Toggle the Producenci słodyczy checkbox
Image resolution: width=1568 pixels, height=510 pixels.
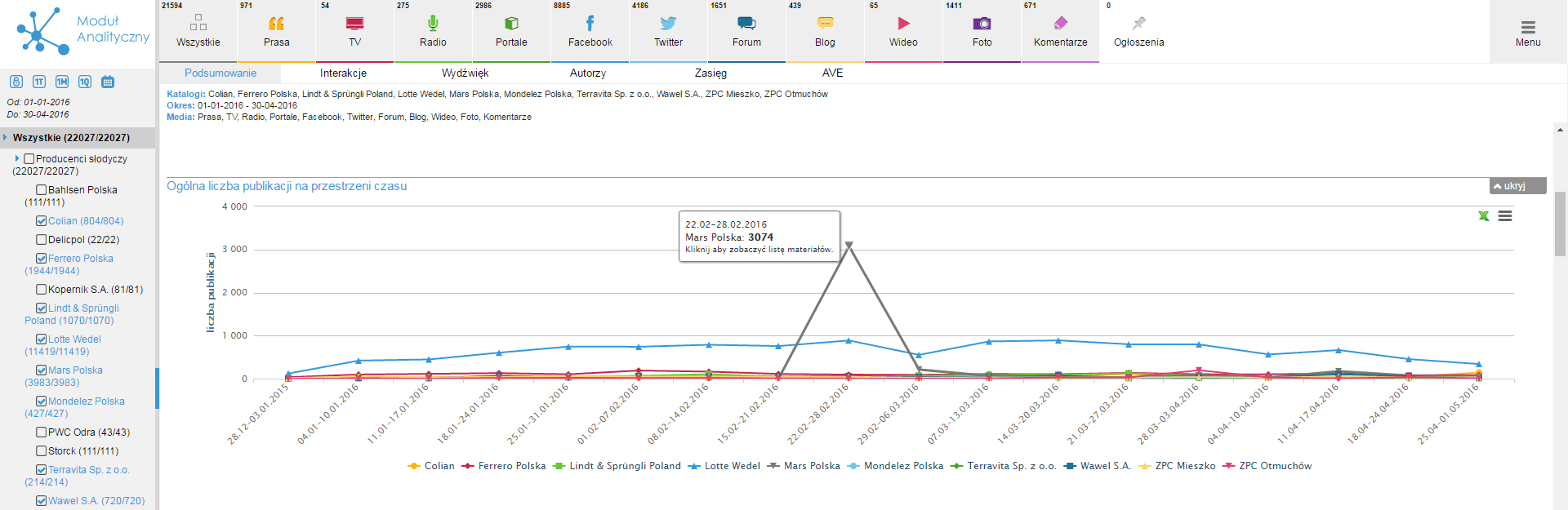coord(29,159)
